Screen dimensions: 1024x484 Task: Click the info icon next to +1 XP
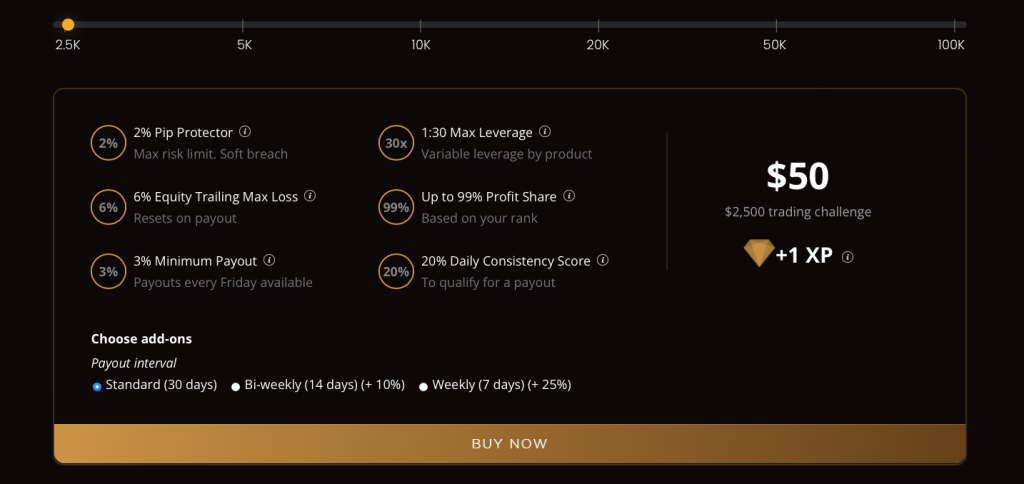[x=848, y=256]
